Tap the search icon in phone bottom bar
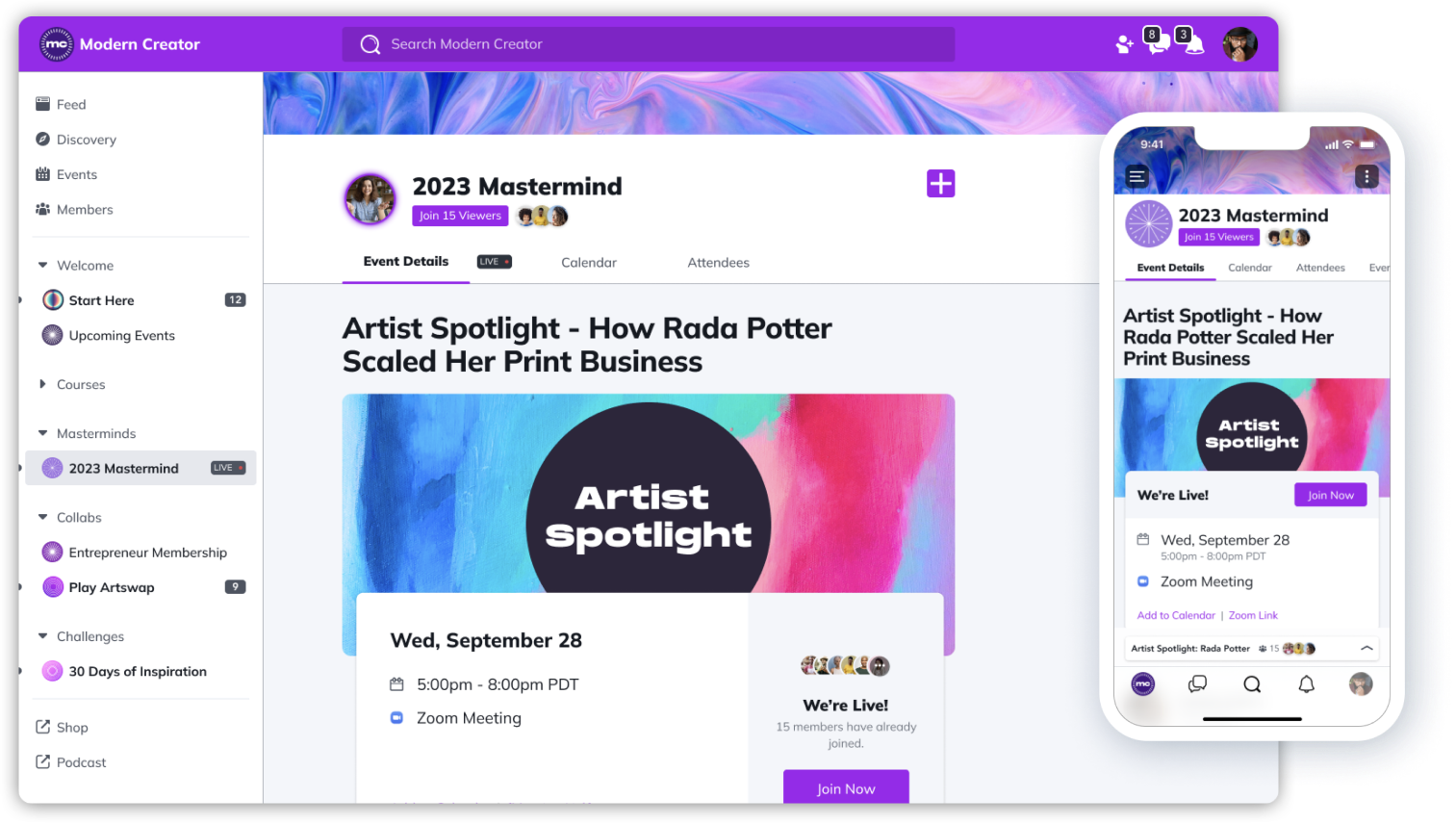 coord(1252,684)
